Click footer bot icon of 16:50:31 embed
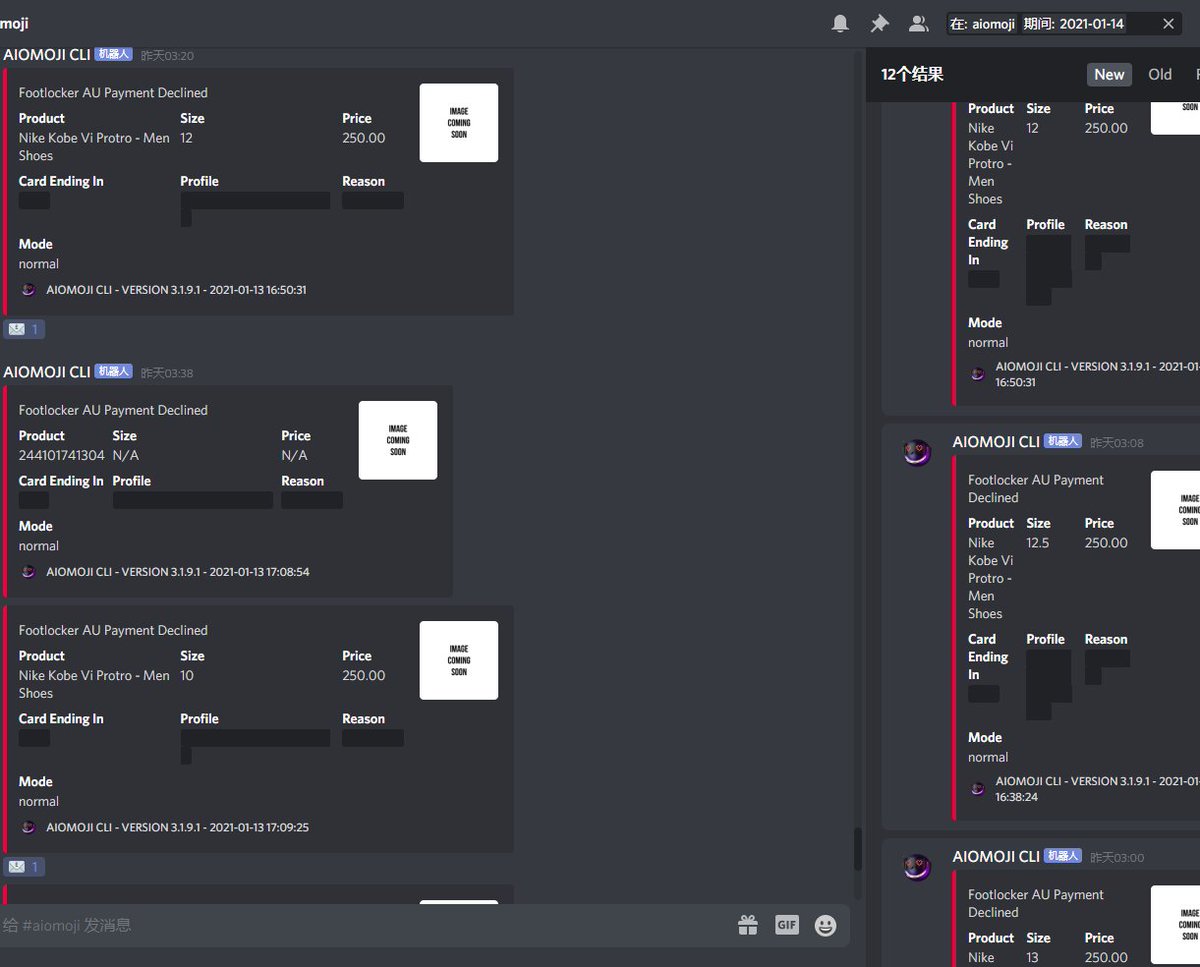The height and width of the screenshot is (967, 1200). [28, 290]
